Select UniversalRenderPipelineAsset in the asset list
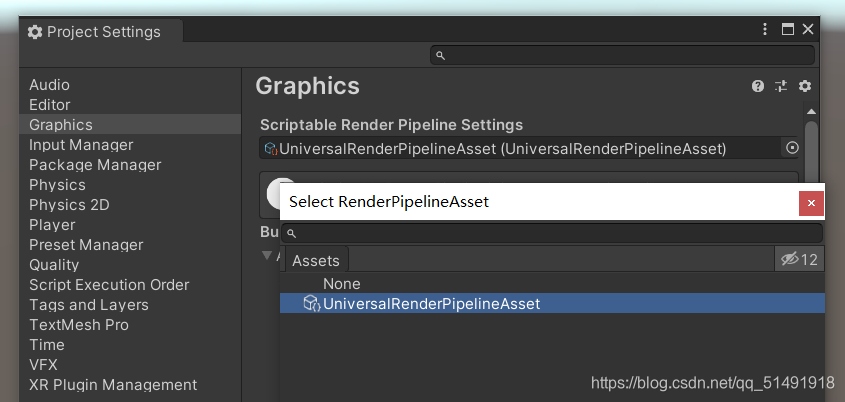The image size is (845, 402). pos(552,303)
